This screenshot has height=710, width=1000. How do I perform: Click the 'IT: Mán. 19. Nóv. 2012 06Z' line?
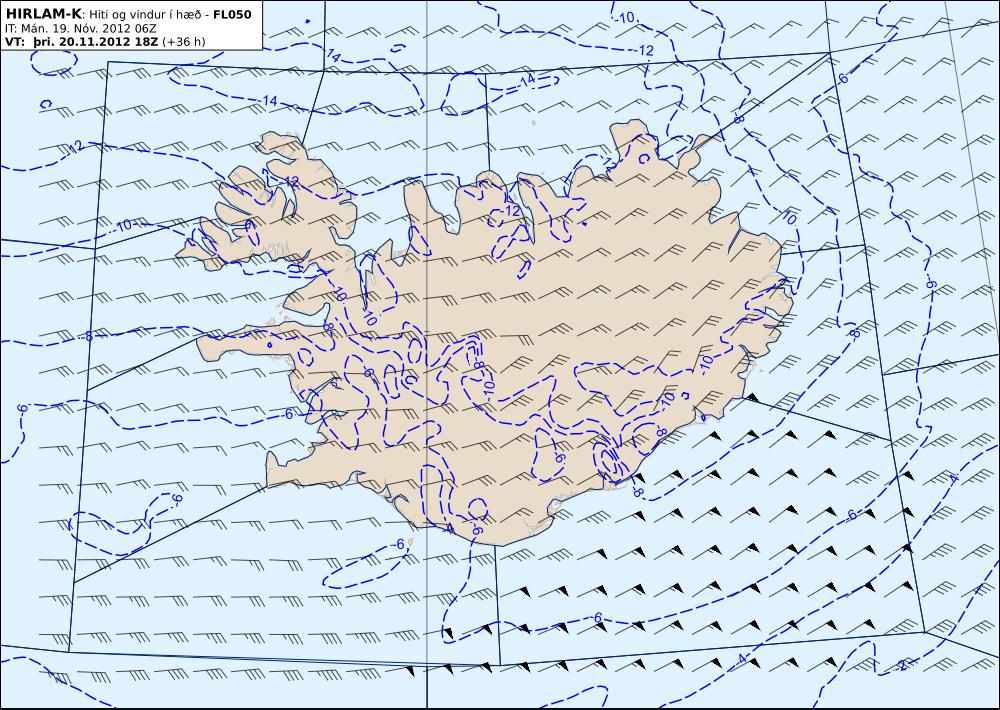tap(80, 29)
